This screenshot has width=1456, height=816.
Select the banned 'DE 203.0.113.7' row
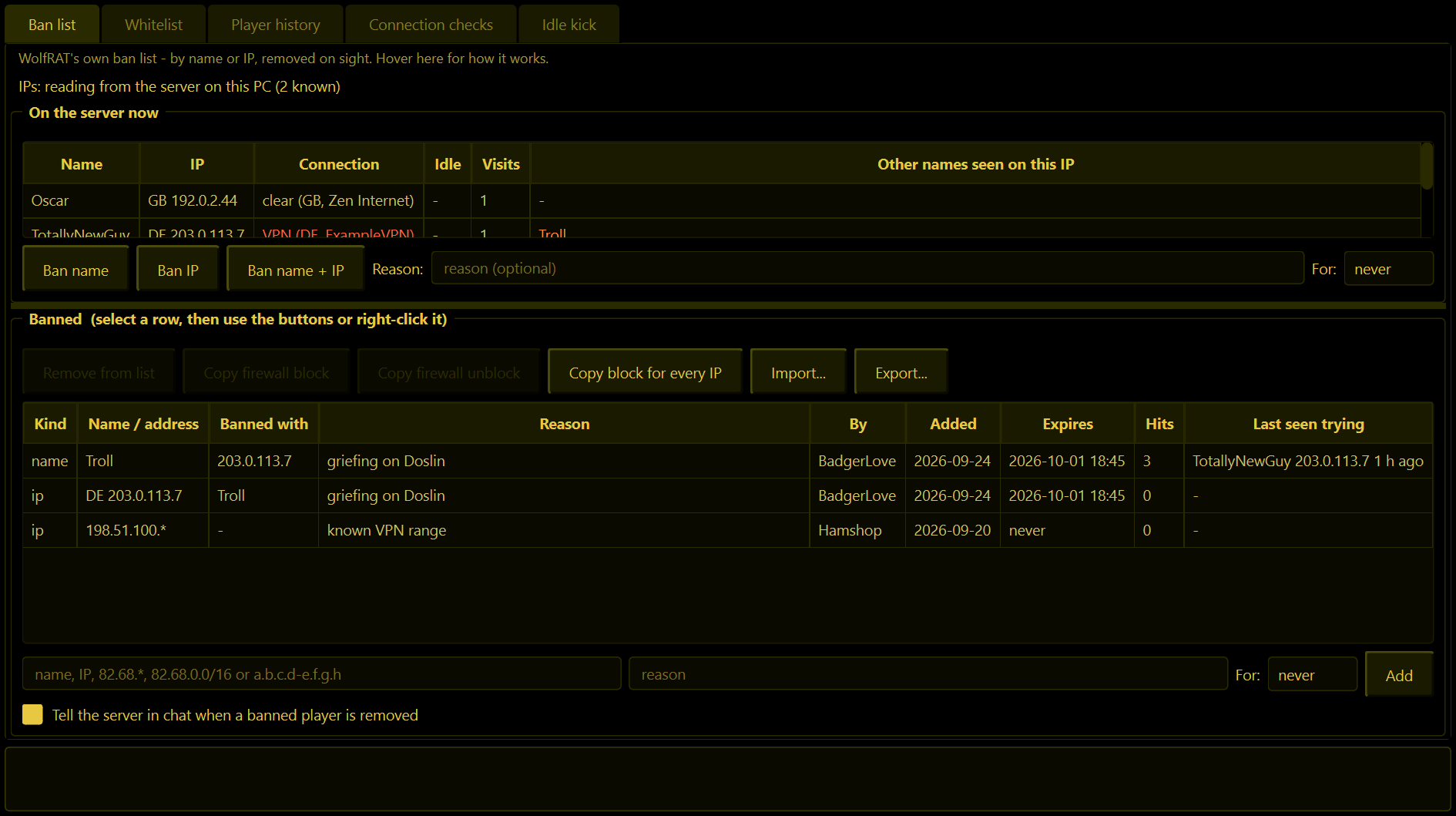[x=727, y=495]
